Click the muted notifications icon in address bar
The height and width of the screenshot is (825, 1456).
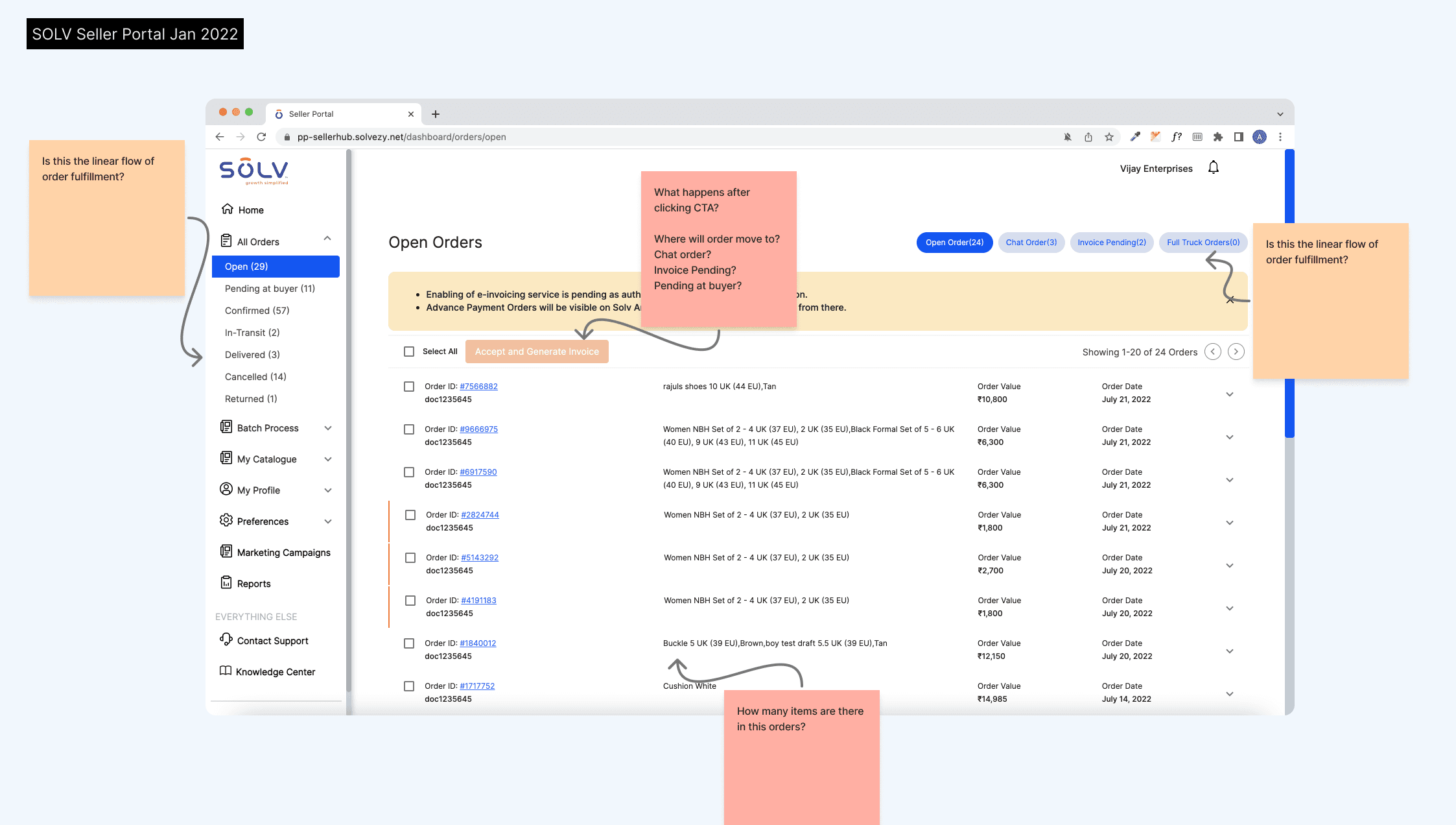(1068, 137)
